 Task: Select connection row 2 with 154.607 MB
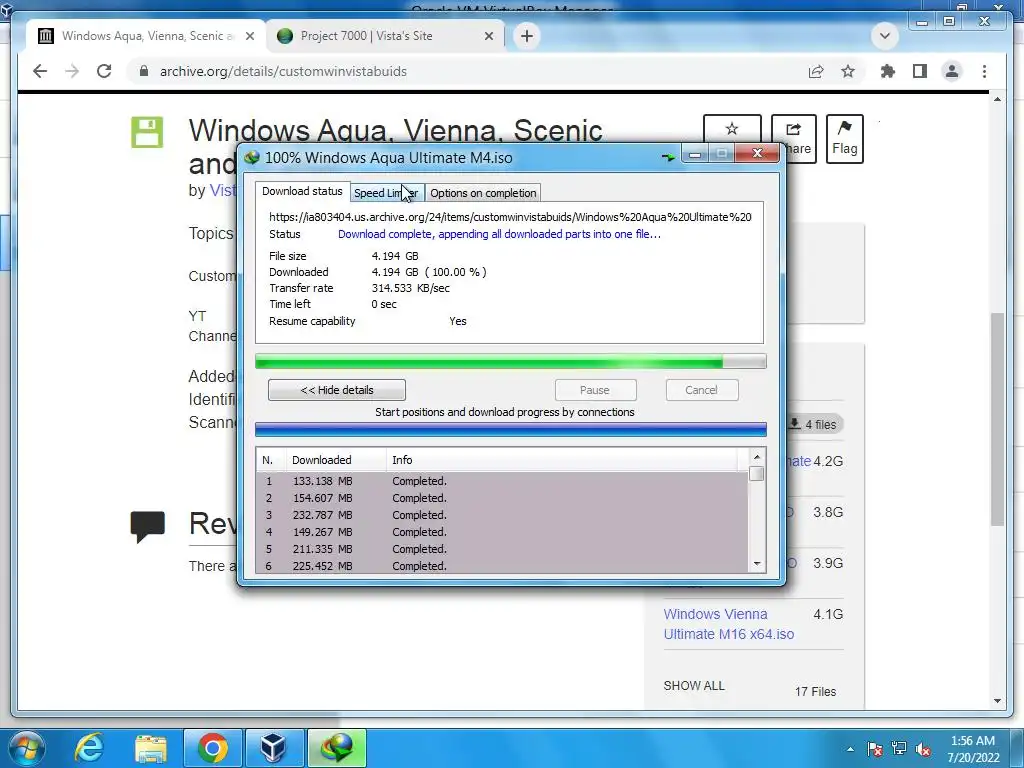[502, 498]
